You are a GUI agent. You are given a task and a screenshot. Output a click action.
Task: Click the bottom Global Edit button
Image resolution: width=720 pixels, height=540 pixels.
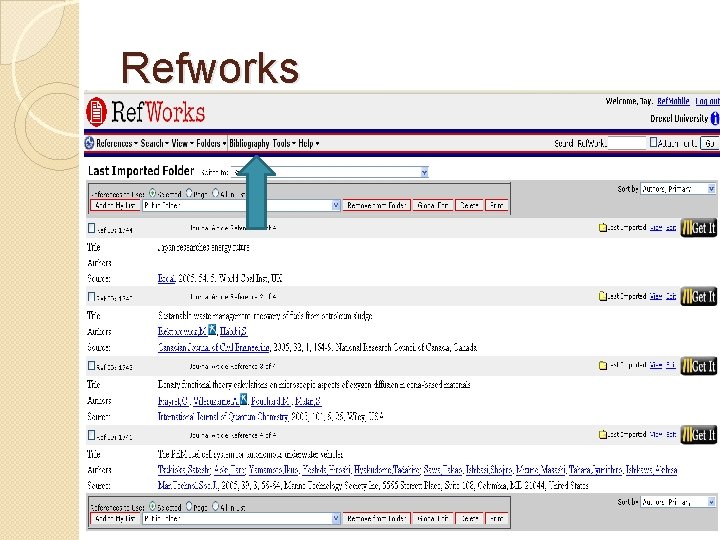(433, 518)
